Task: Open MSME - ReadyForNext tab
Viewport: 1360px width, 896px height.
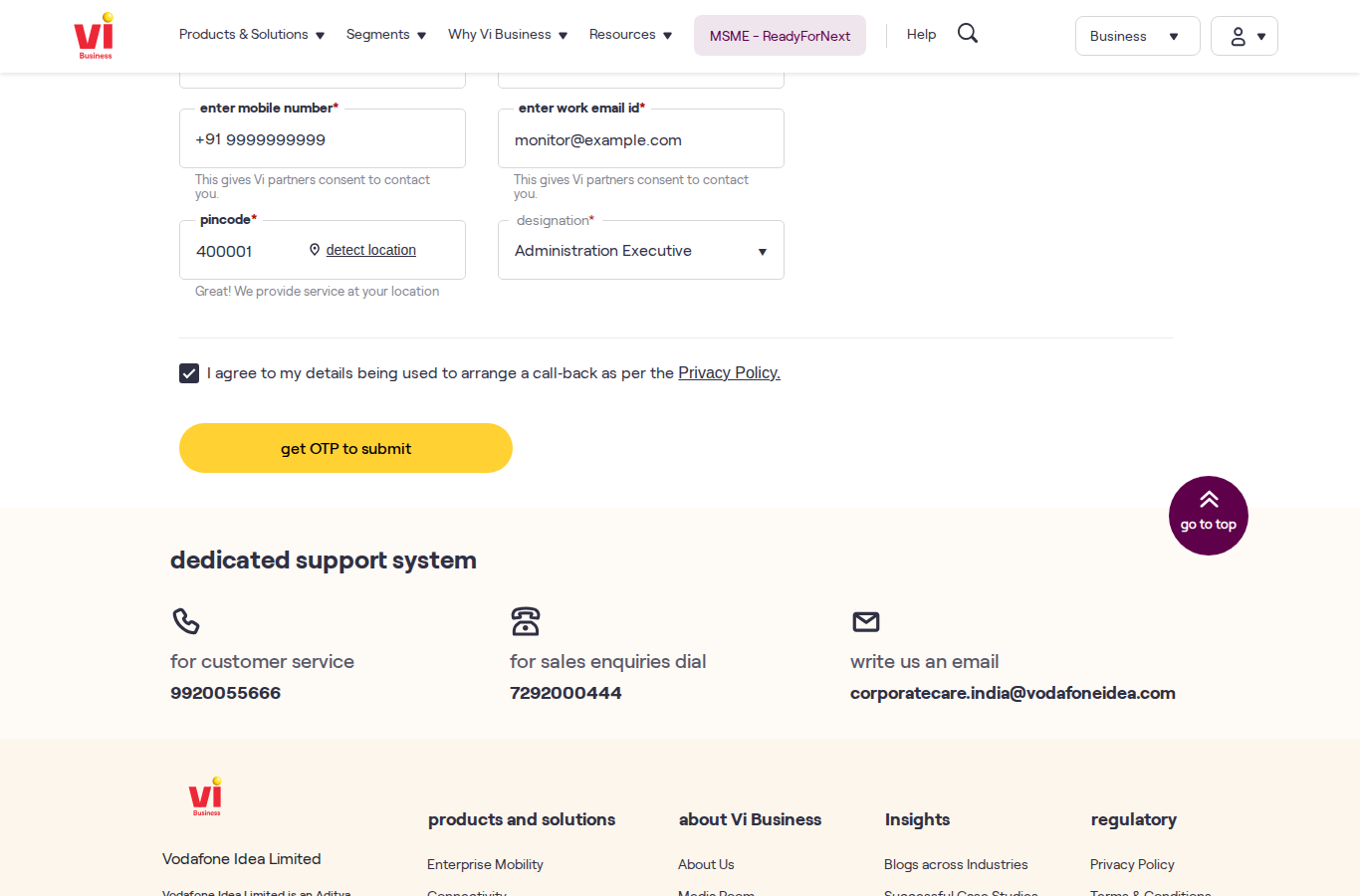Action: [x=780, y=36]
